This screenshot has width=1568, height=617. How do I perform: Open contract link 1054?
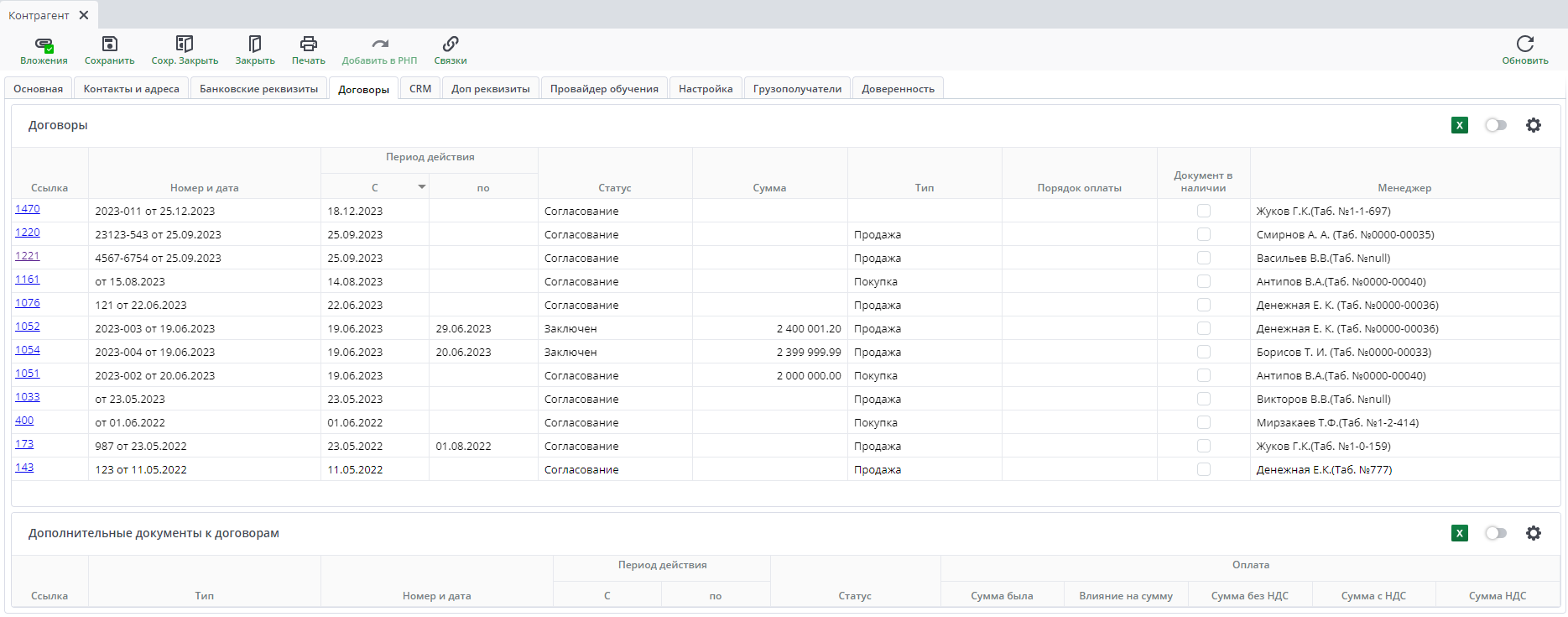click(x=28, y=350)
